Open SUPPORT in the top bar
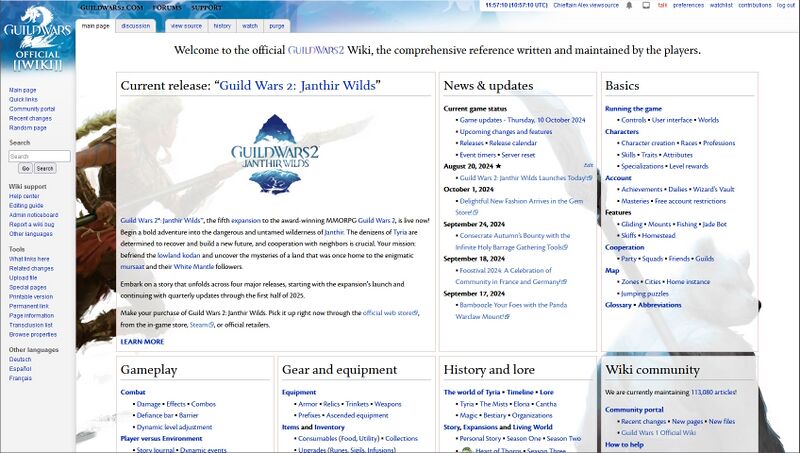The width and height of the screenshot is (800, 453). coord(207,8)
